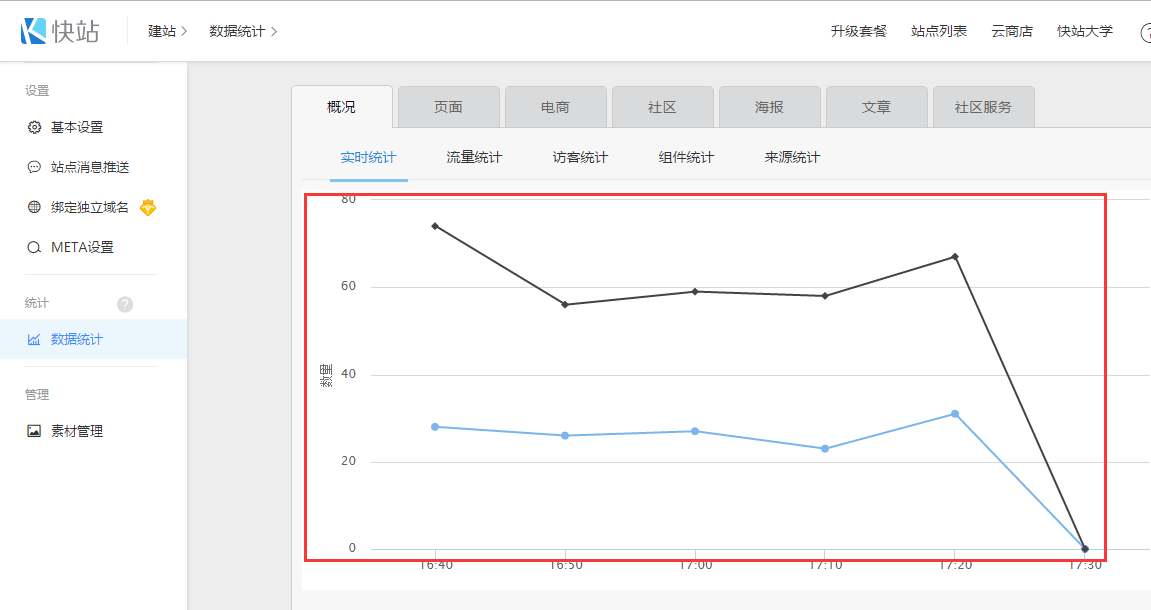1151x610 pixels.
Task: Click the gear icon beside 基本设置
Action: pos(34,127)
